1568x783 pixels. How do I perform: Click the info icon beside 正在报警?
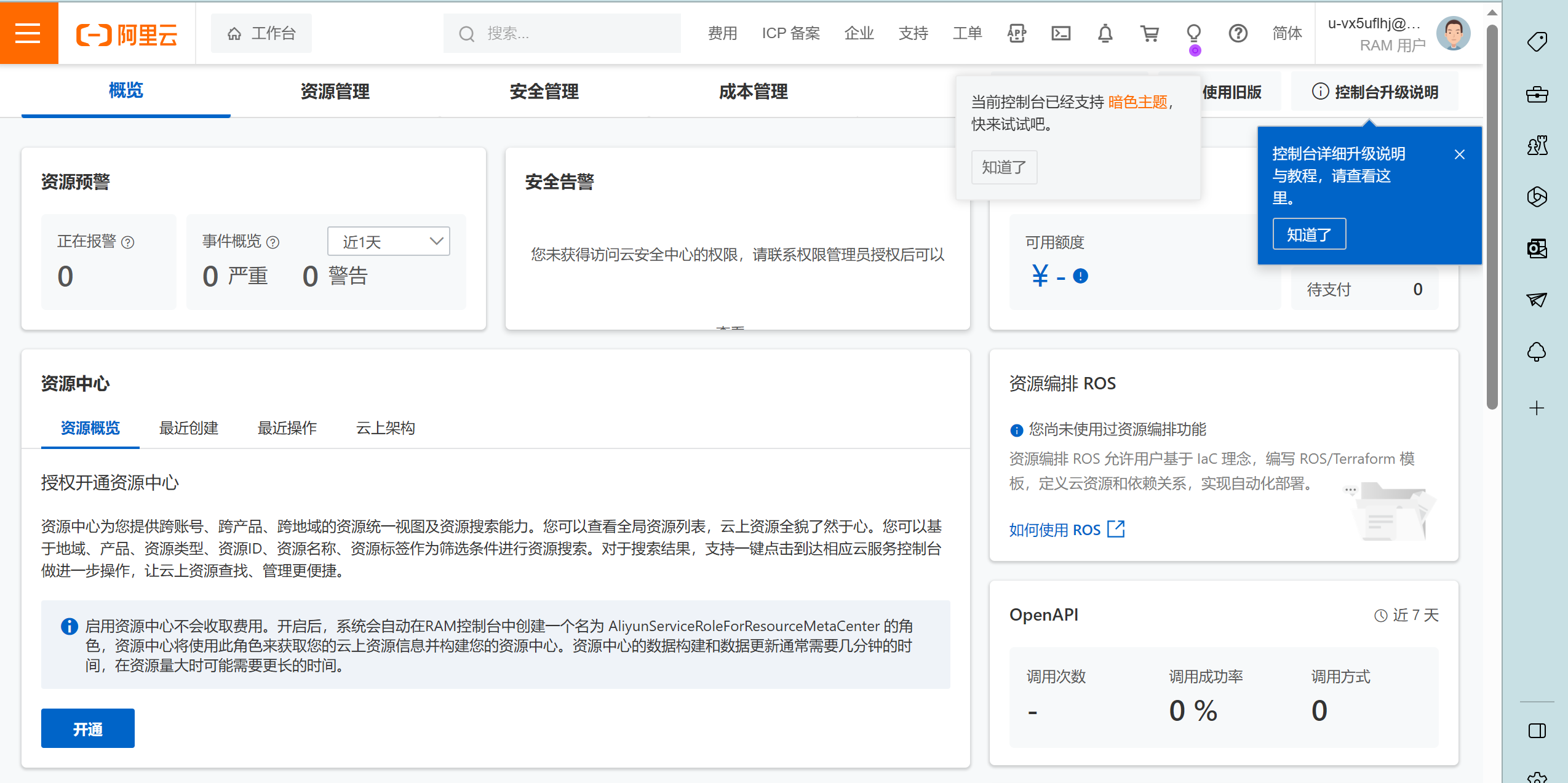127,242
